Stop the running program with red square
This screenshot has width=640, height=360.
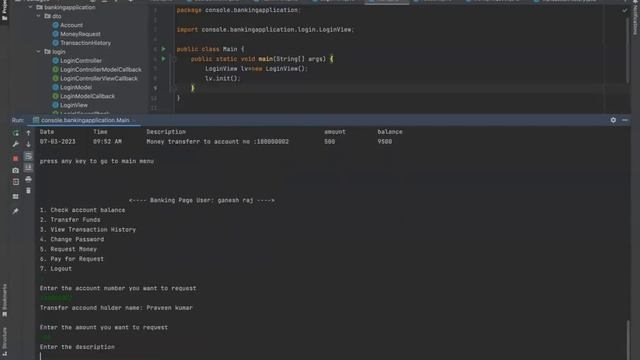pyautogui.click(x=16, y=158)
